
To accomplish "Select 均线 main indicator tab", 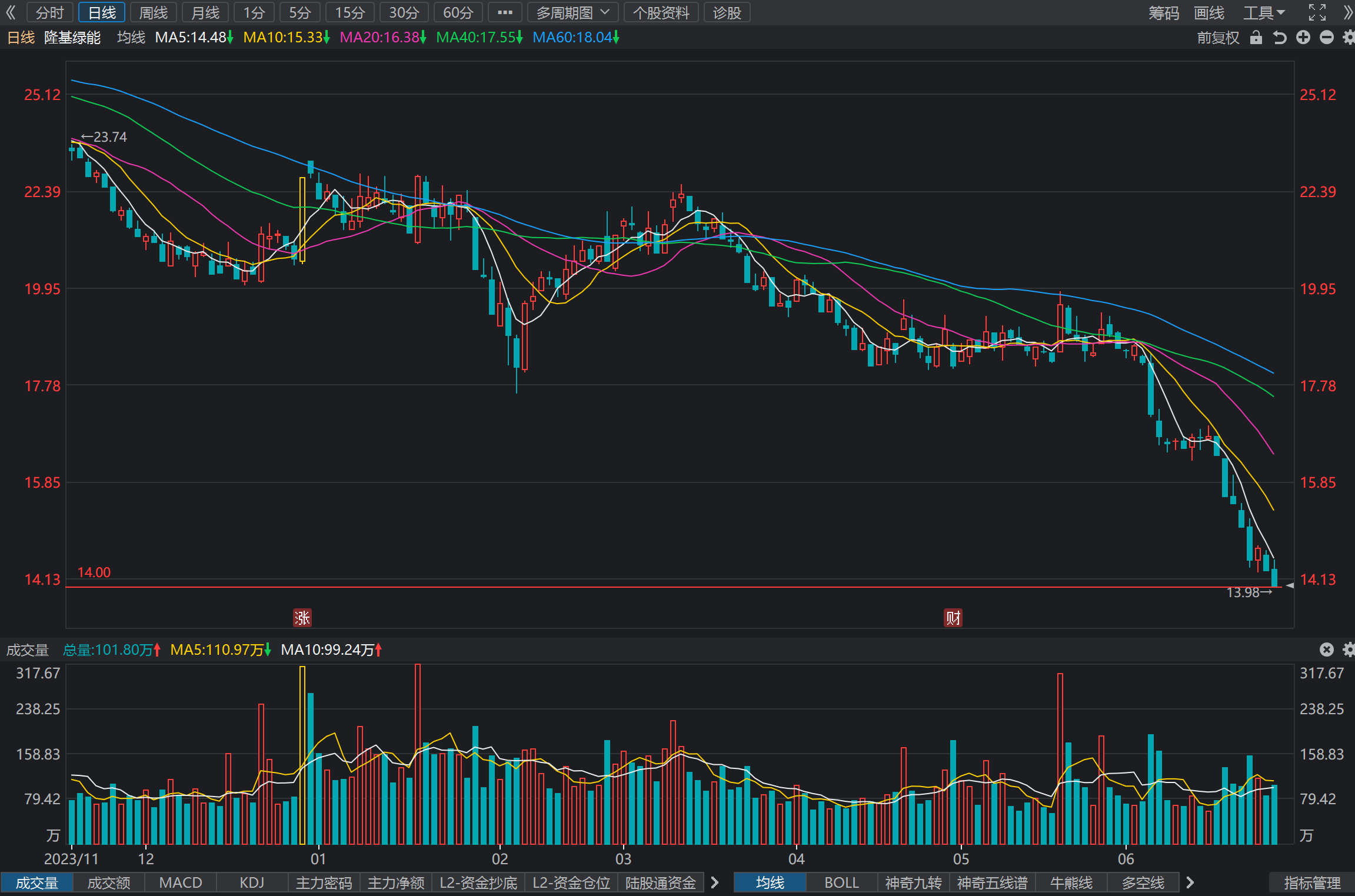I will point(770,882).
